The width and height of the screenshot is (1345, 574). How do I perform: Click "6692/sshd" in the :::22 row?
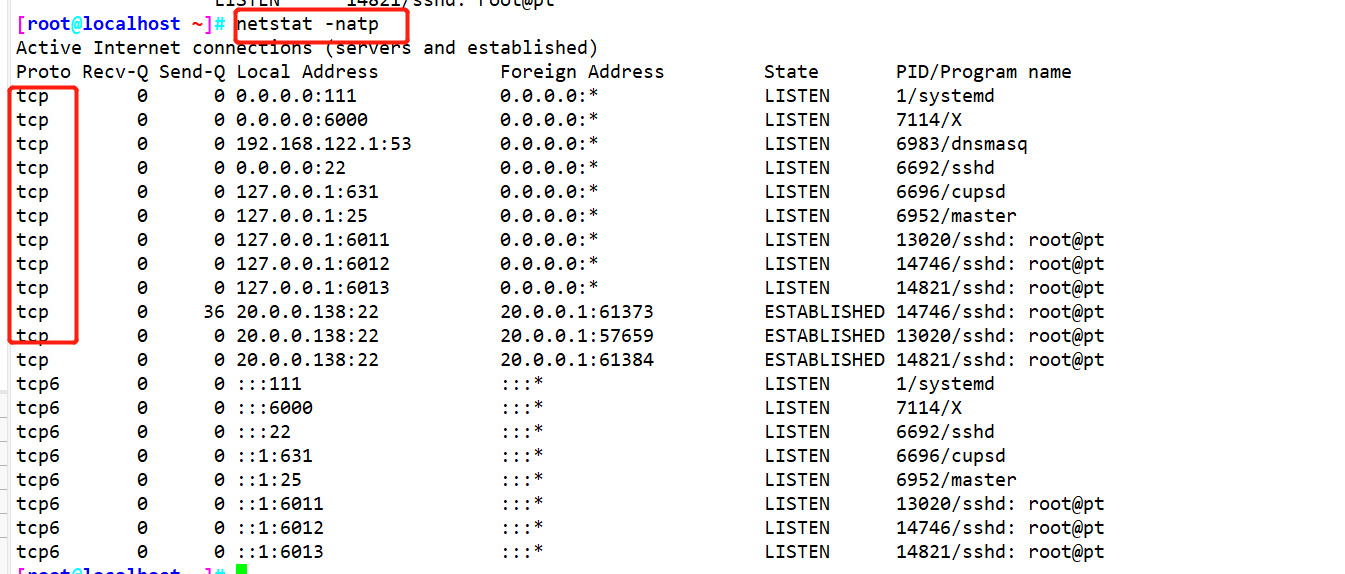tap(945, 432)
